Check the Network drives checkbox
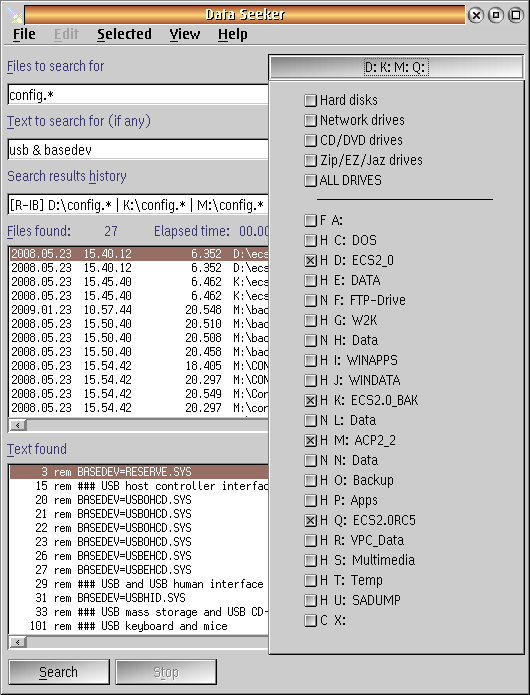This screenshot has height=695, width=530. pos(311,121)
